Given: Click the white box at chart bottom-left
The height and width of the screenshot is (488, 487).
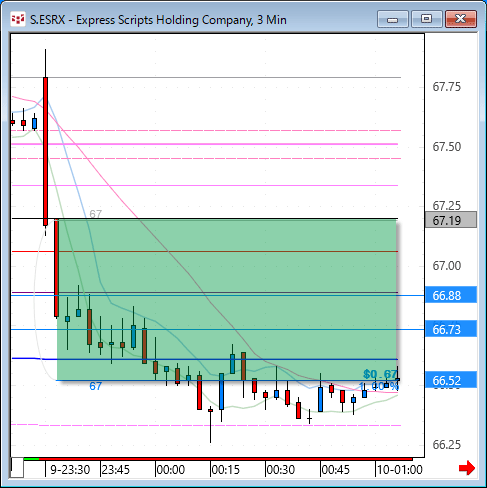Looking at the screenshot, I should 17,468.
